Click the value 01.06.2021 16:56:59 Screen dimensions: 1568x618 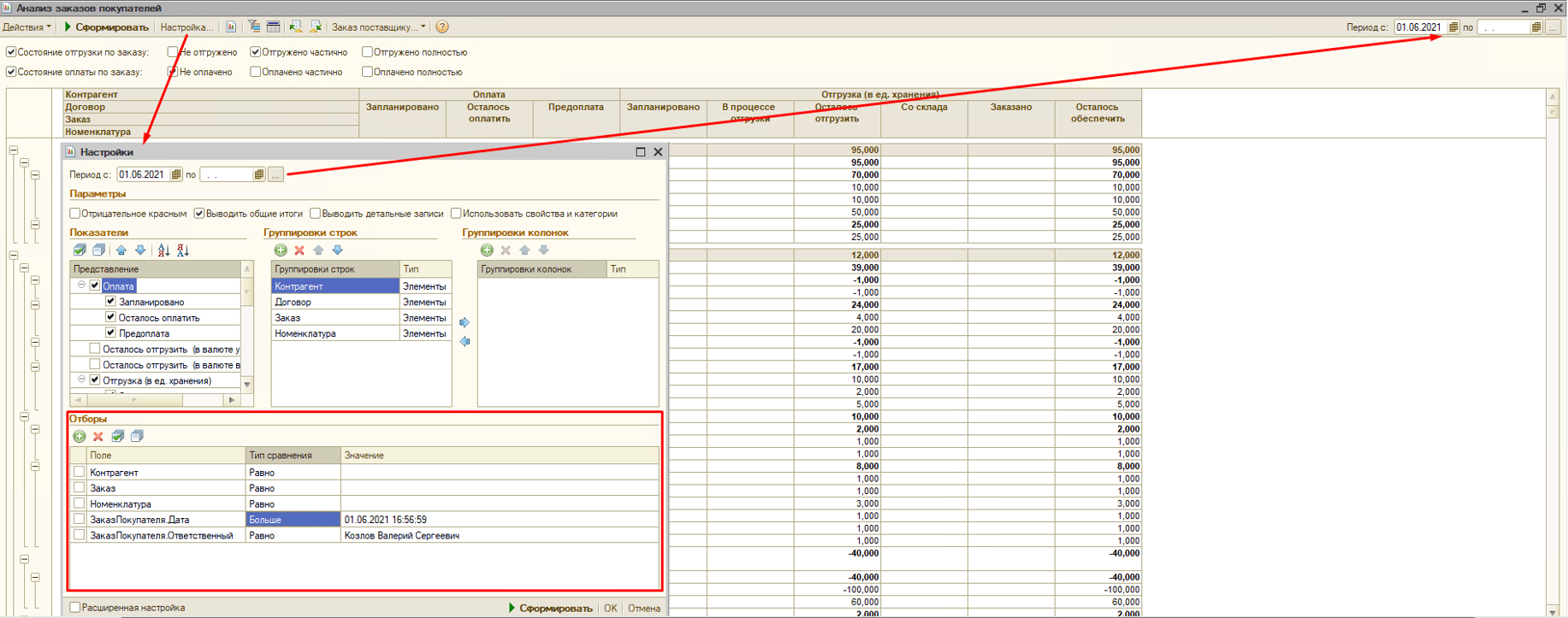(386, 520)
